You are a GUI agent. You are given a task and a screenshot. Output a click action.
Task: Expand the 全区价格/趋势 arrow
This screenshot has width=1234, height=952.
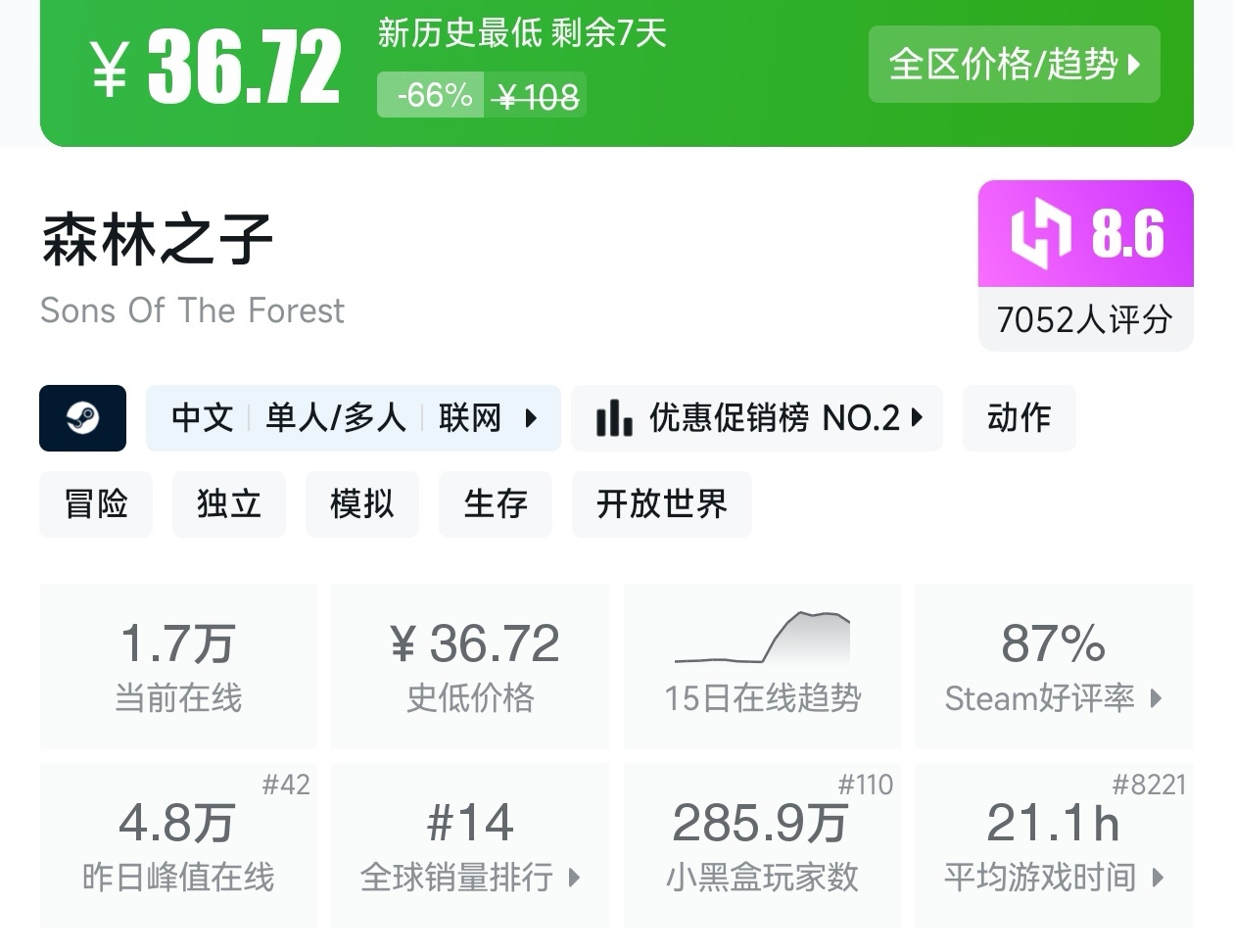(1135, 65)
